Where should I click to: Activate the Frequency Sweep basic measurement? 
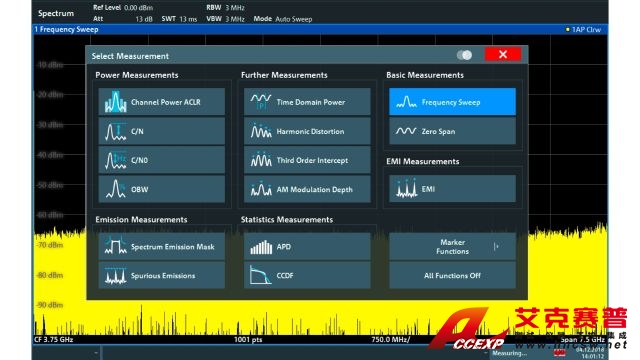tap(452, 102)
